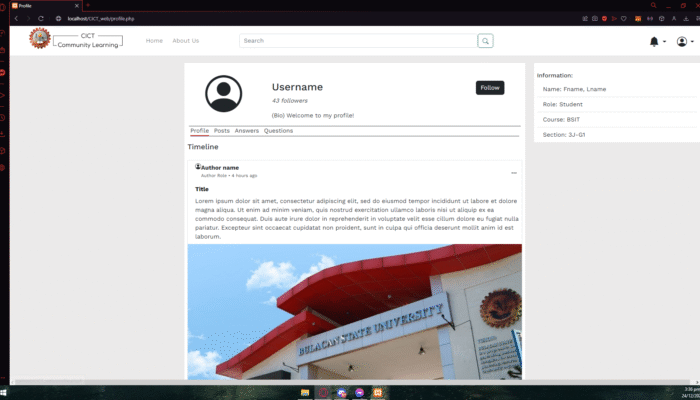Click the CICT Community Learning brand text
700x400 pixels.
(88, 41)
